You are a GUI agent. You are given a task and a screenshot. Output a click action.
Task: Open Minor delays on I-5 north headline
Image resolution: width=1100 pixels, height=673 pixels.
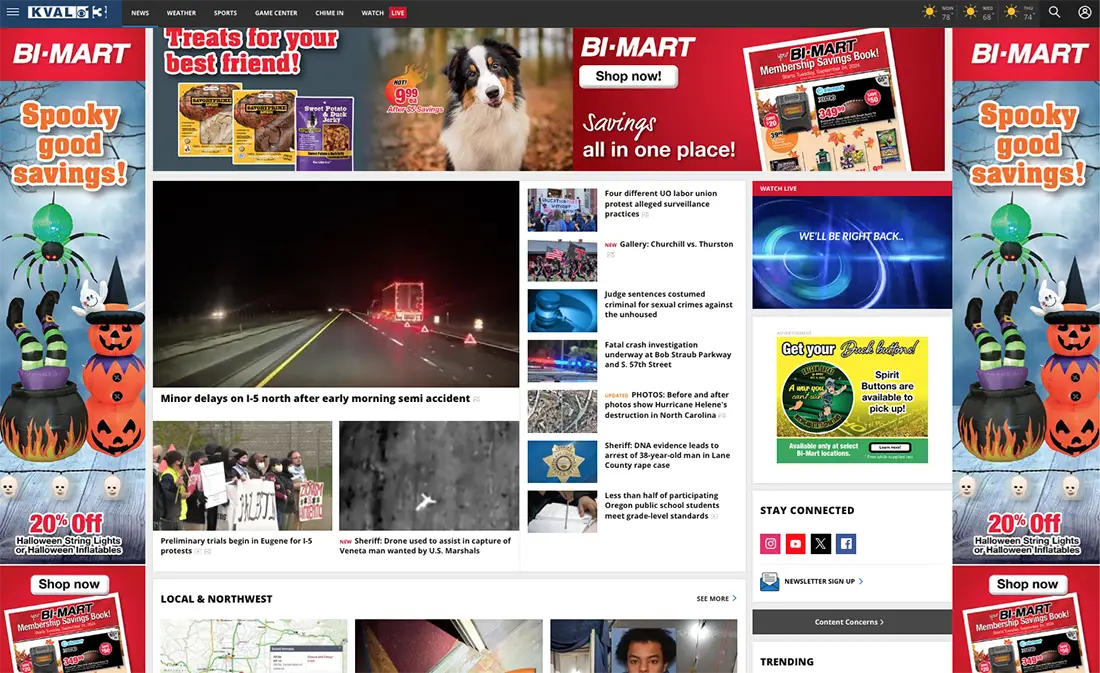click(315, 398)
